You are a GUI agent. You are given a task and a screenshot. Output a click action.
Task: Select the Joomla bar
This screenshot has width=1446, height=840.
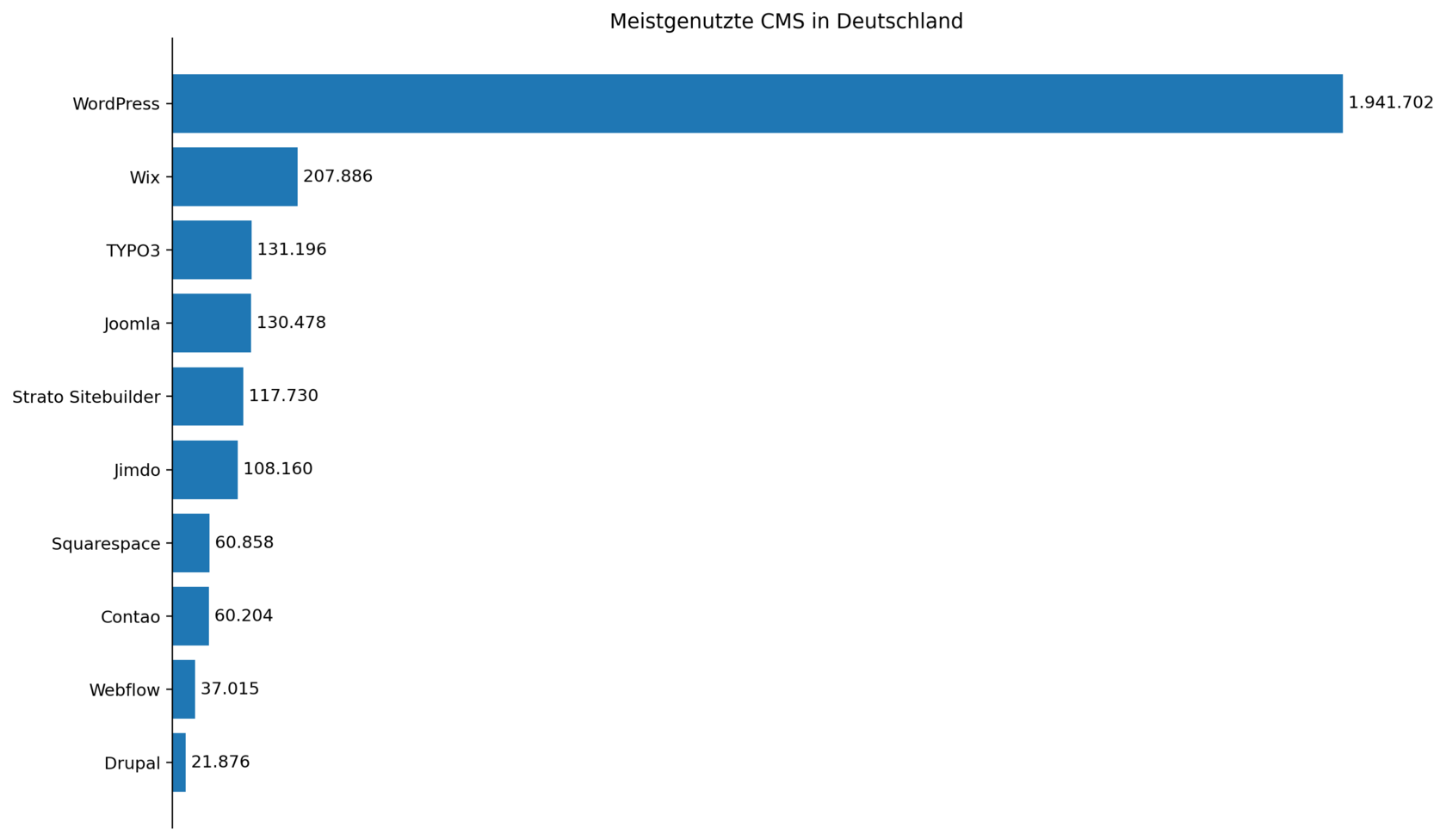coord(212,323)
